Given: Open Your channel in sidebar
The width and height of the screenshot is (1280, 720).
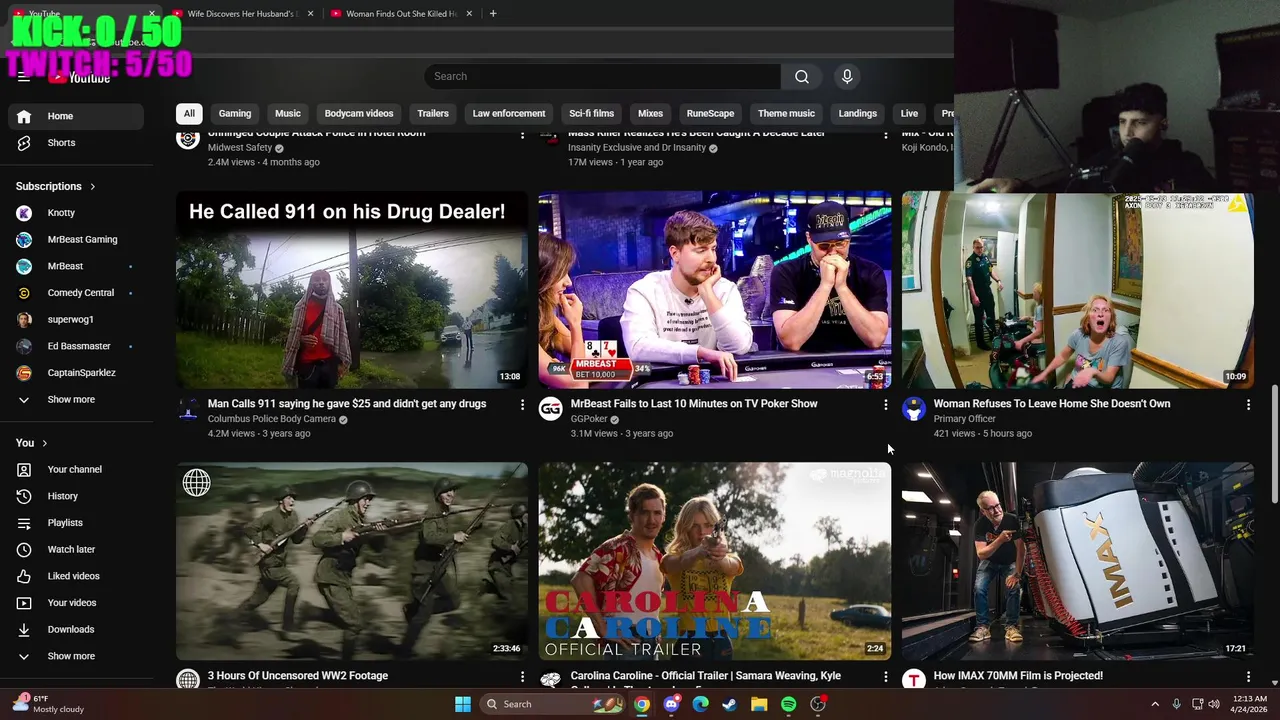Looking at the screenshot, I should point(76,469).
